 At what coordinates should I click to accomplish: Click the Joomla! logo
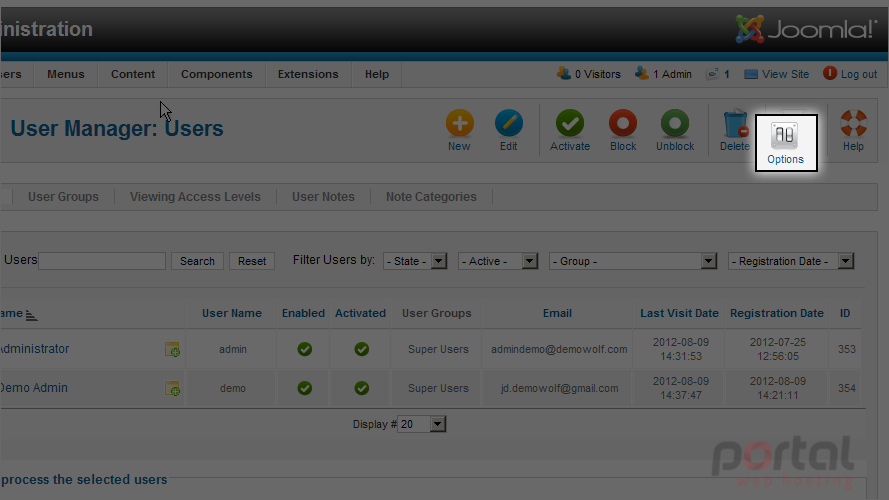(806, 29)
